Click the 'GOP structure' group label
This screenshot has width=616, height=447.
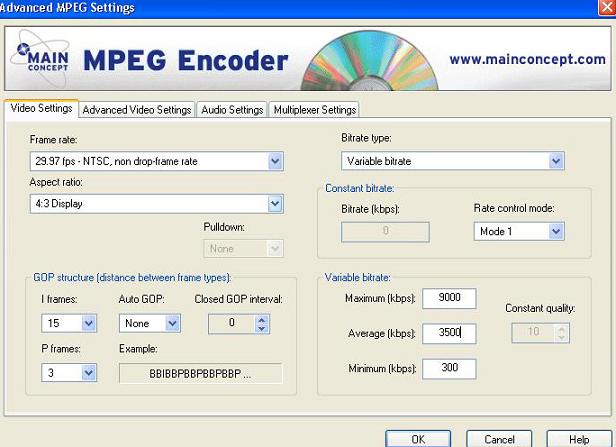pos(132,278)
